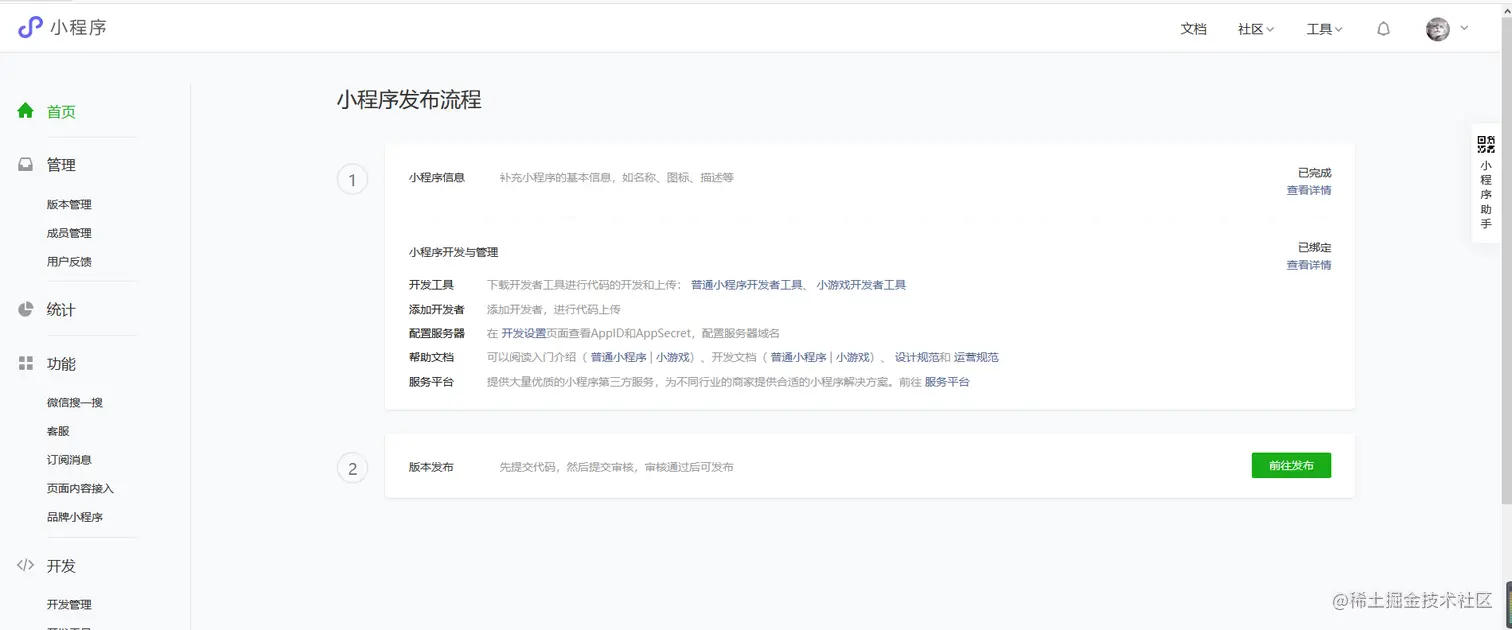The height and width of the screenshot is (630, 1512).
Task: Open the 运营规范 link
Action: point(976,357)
